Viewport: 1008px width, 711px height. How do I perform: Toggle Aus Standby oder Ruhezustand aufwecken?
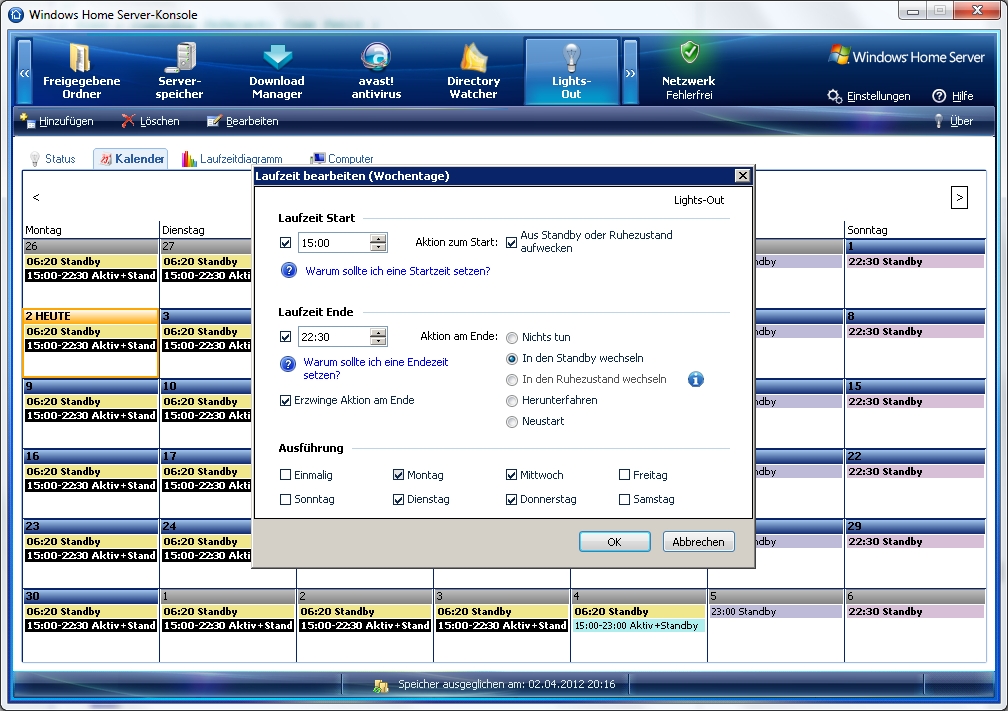(x=511, y=243)
